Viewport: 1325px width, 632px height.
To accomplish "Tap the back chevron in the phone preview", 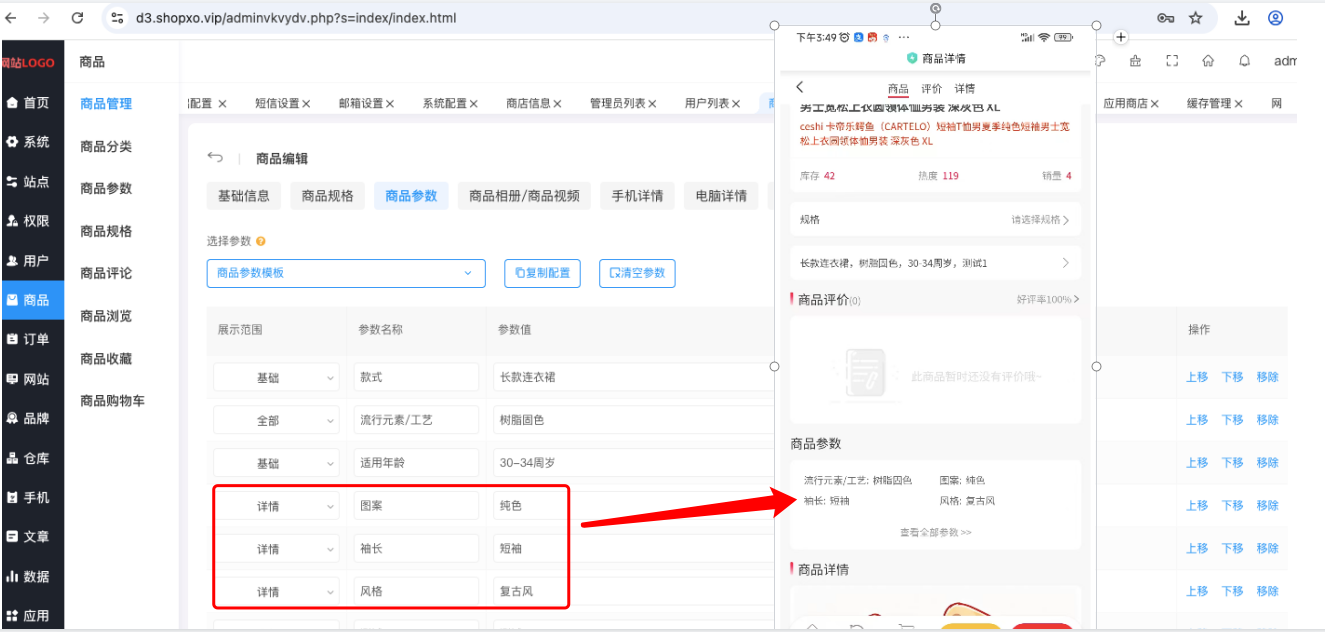I will click(x=800, y=88).
